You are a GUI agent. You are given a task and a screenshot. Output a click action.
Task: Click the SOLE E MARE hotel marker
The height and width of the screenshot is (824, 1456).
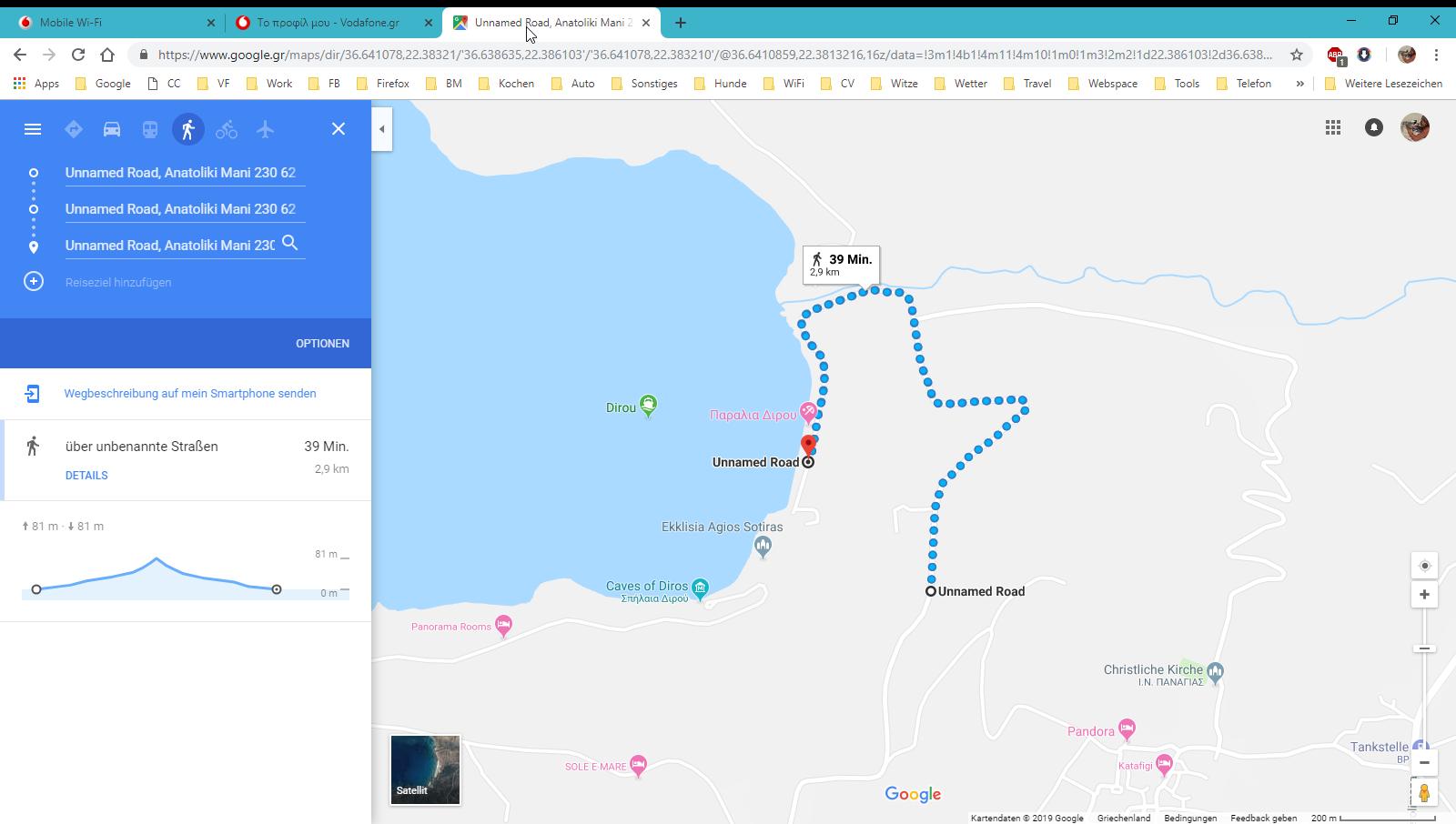[638, 765]
